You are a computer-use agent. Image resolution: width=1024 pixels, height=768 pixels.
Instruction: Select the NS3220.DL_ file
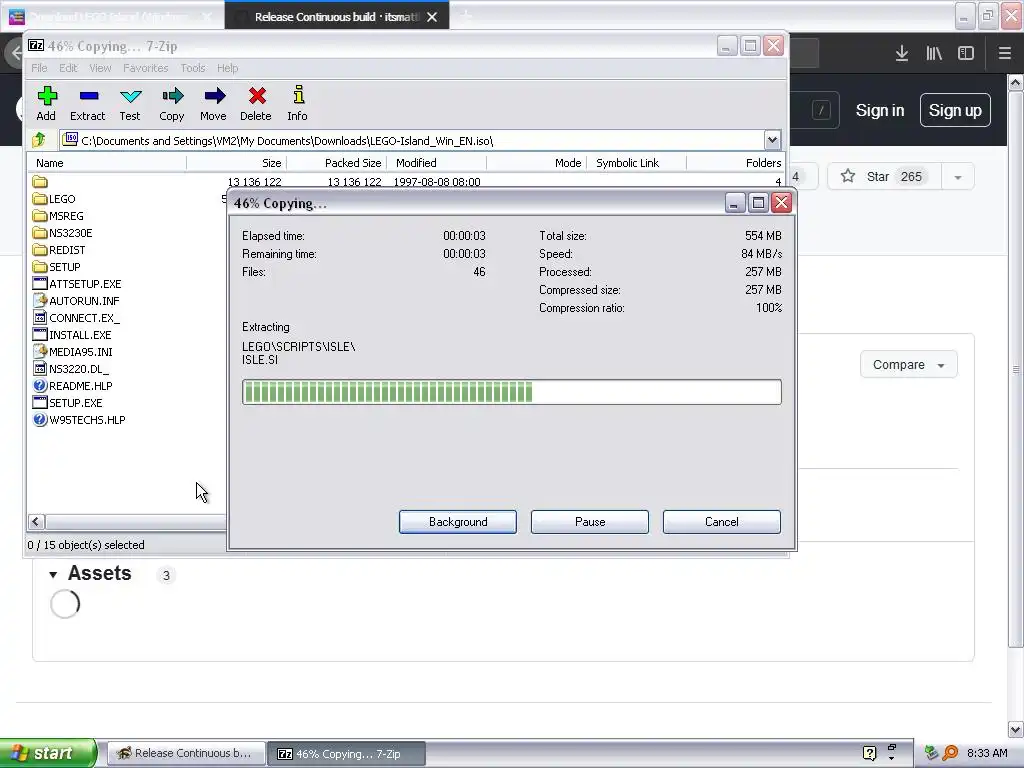[71, 368]
